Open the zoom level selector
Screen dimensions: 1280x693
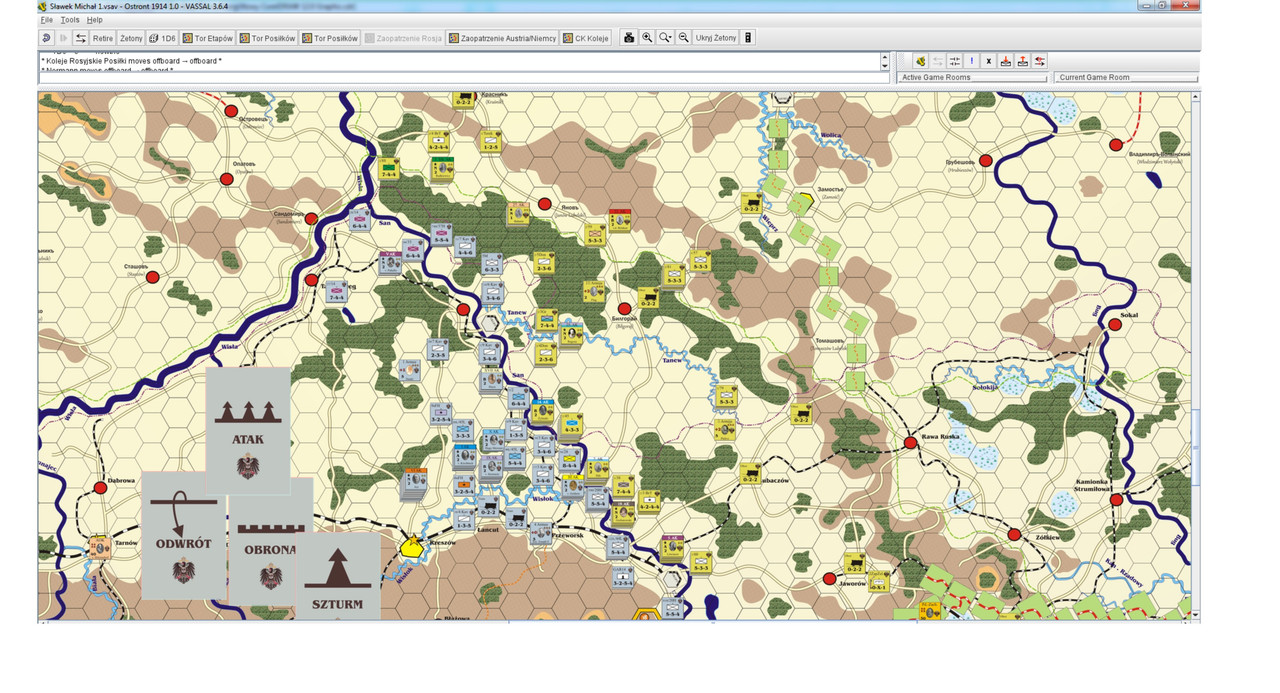665,38
